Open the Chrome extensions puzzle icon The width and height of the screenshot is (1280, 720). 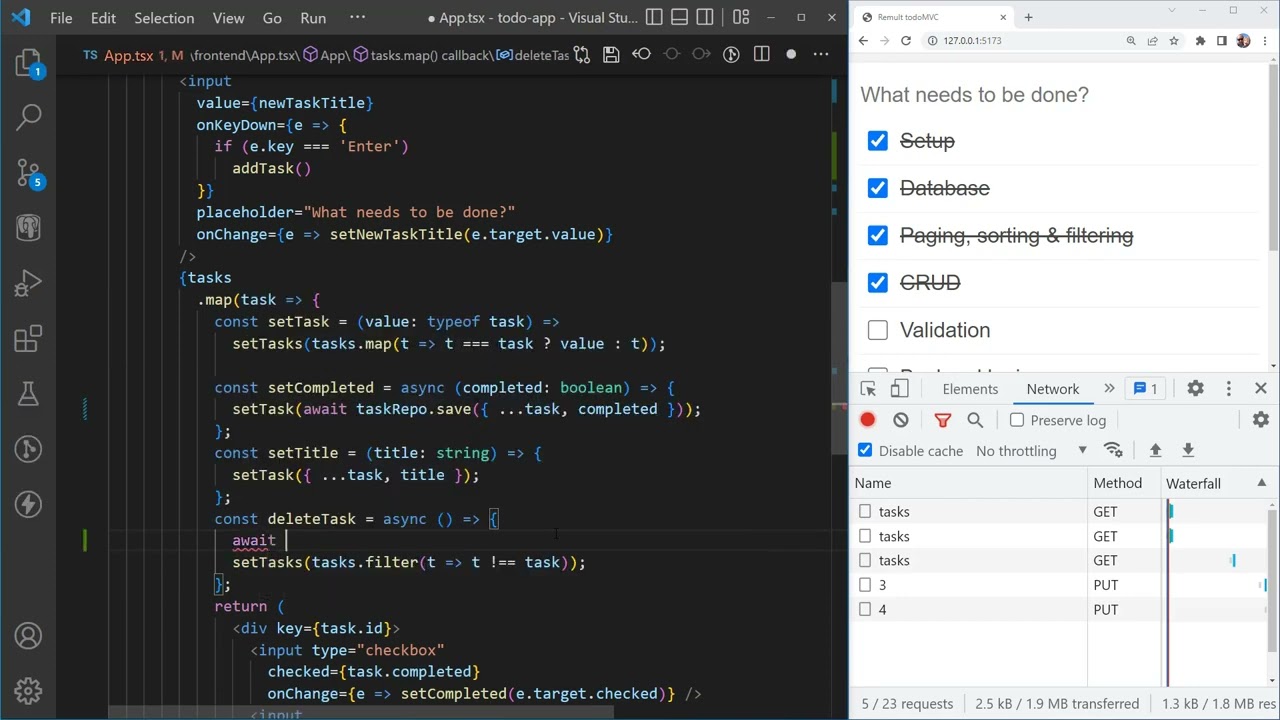[x=1200, y=41]
